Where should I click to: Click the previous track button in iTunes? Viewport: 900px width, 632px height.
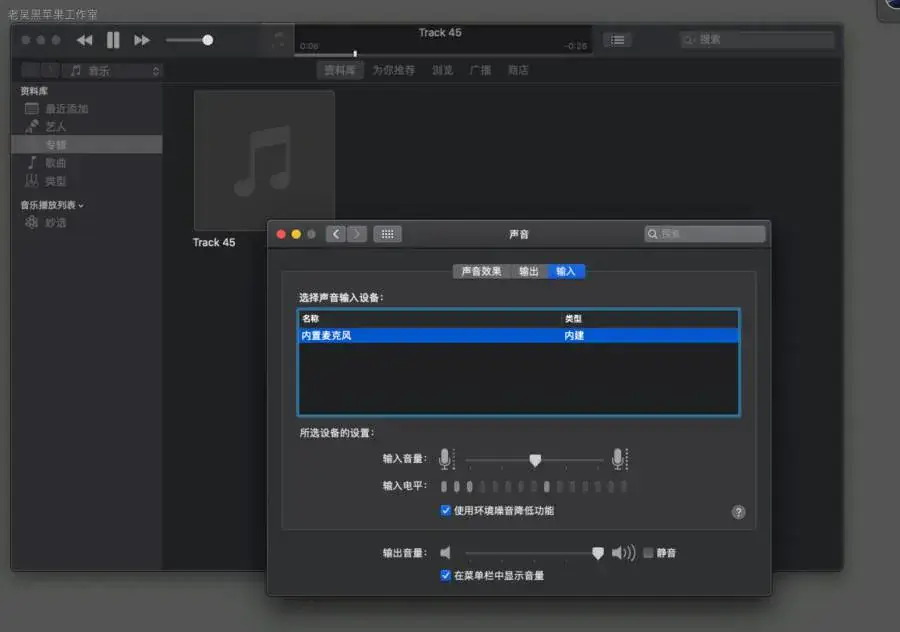tap(84, 40)
